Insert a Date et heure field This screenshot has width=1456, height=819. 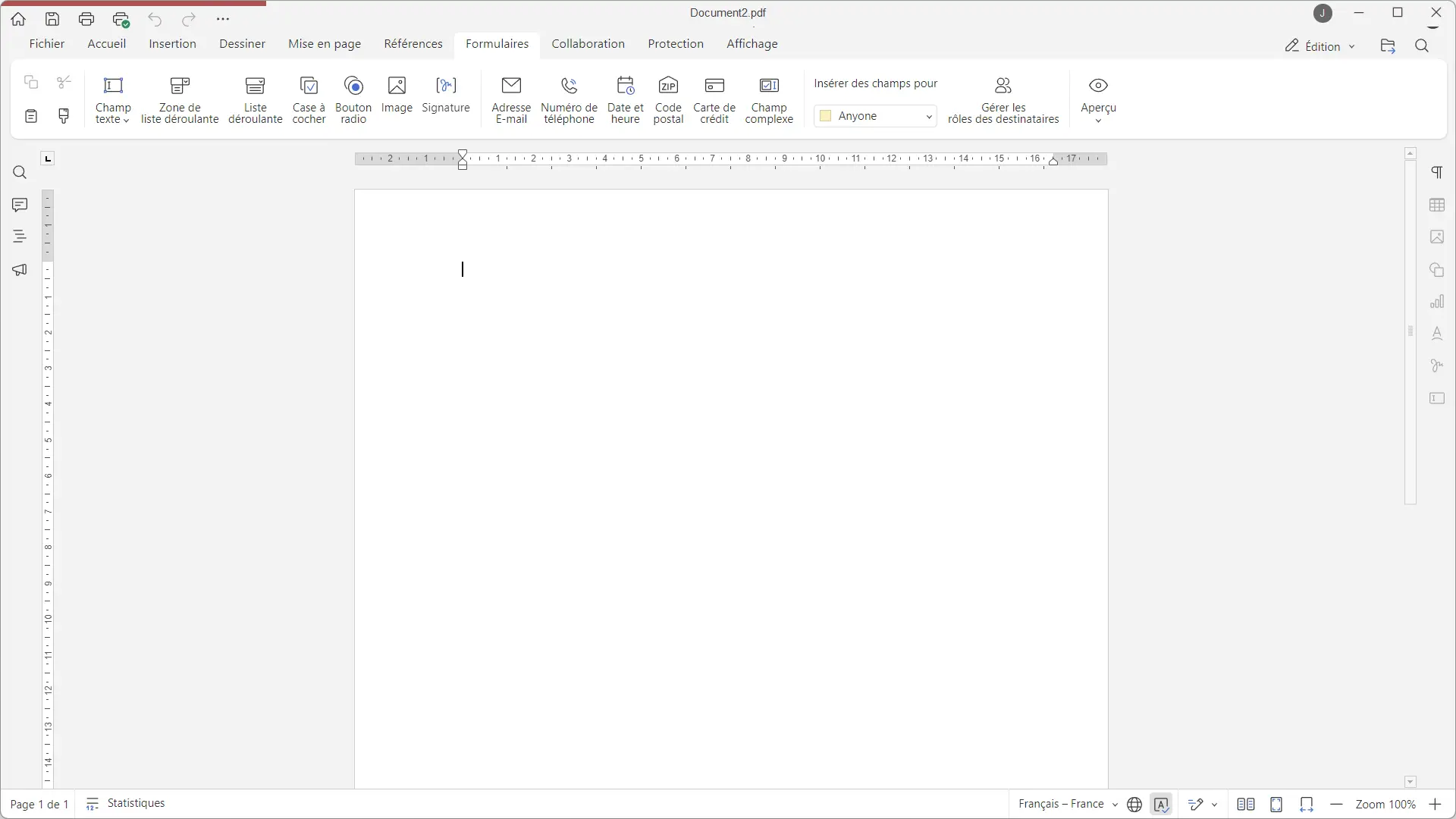tap(625, 99)
